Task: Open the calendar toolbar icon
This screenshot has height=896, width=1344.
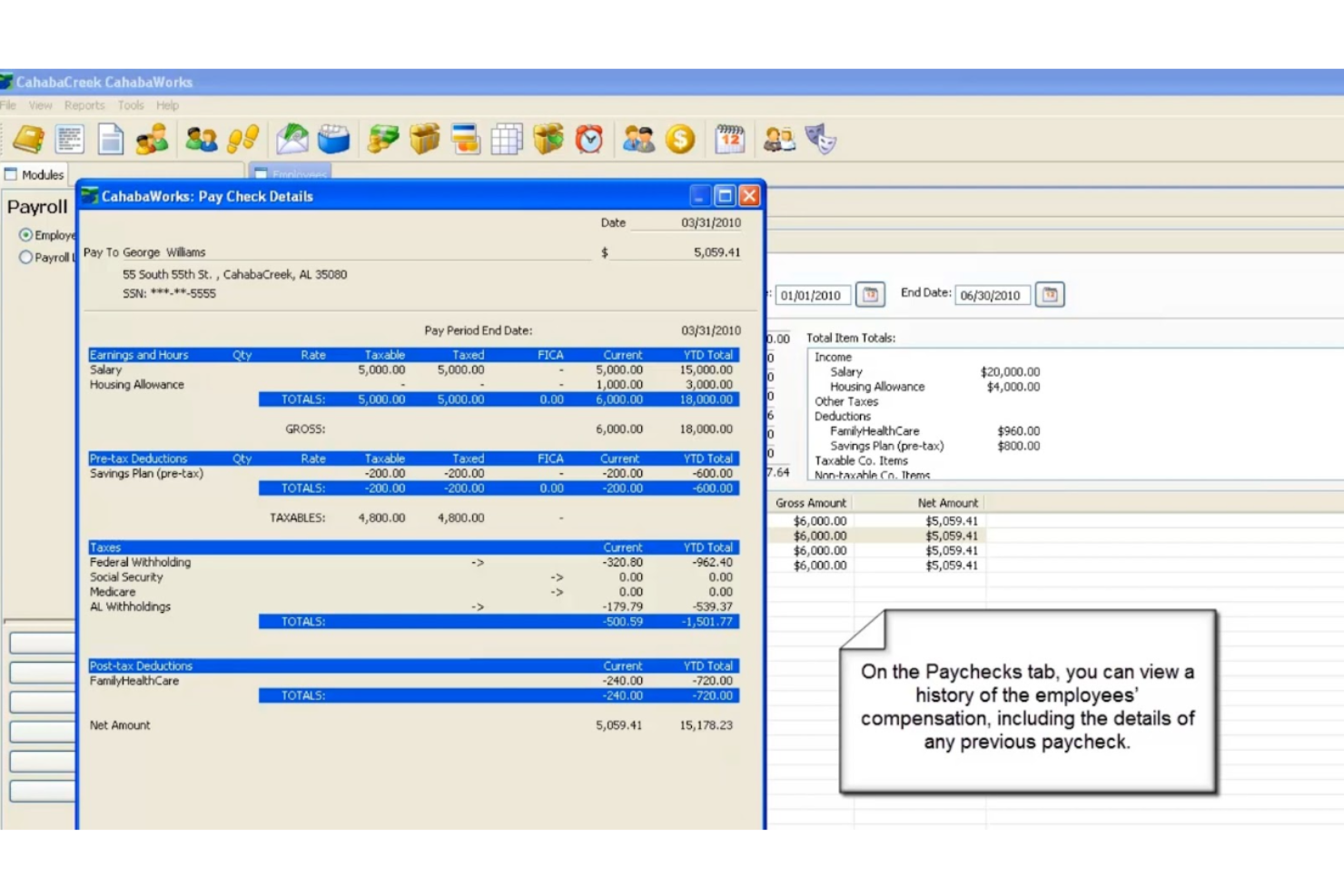Action: tap(730, 139)
